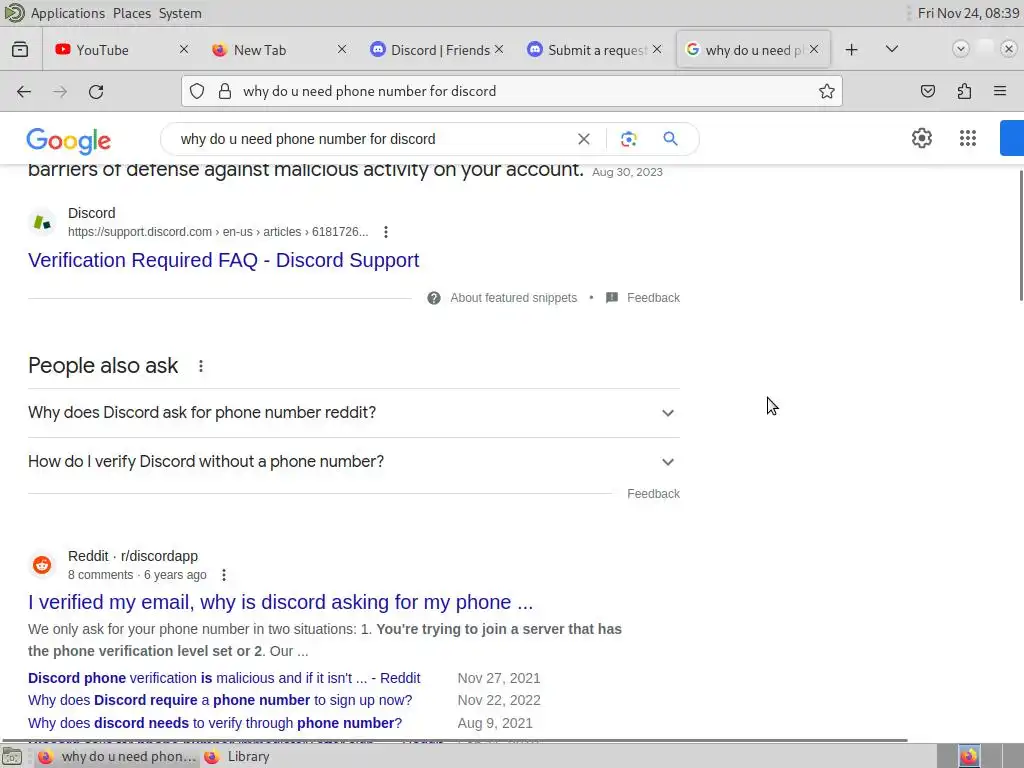List all tabs with the chevron

891,49
